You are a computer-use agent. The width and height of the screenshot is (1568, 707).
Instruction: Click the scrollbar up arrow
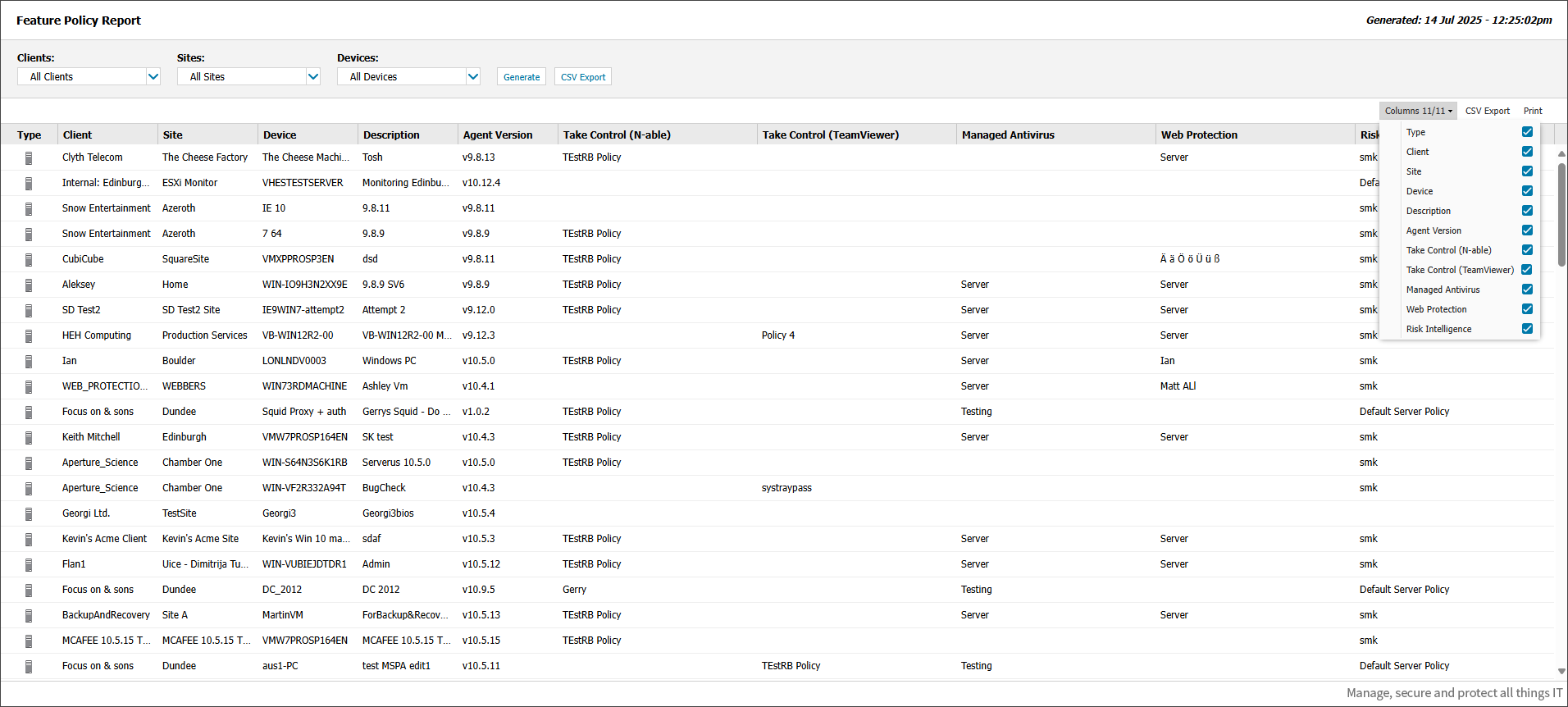[x=1561, y=153]
